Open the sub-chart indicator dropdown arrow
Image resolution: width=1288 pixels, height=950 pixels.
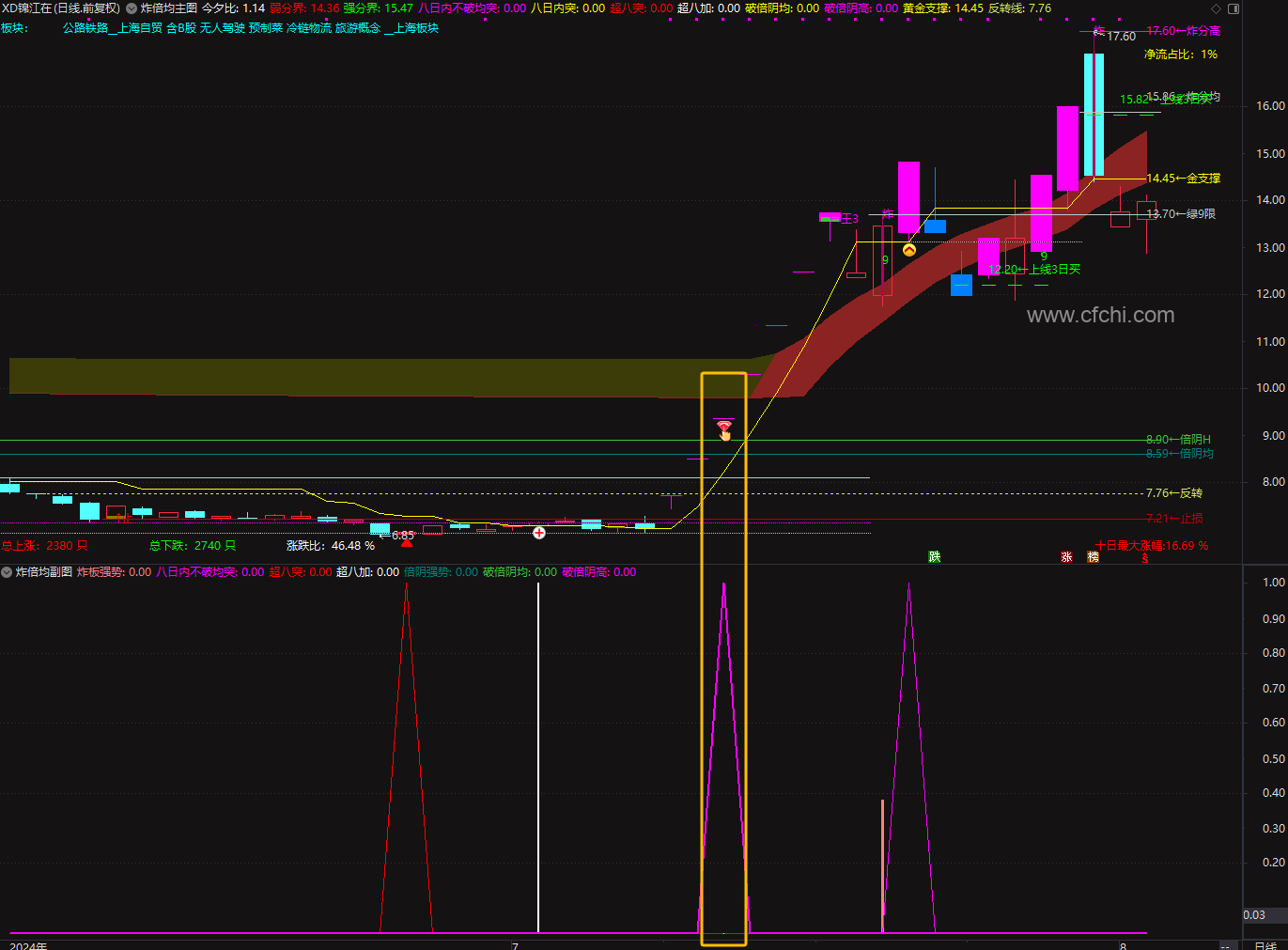7,571
